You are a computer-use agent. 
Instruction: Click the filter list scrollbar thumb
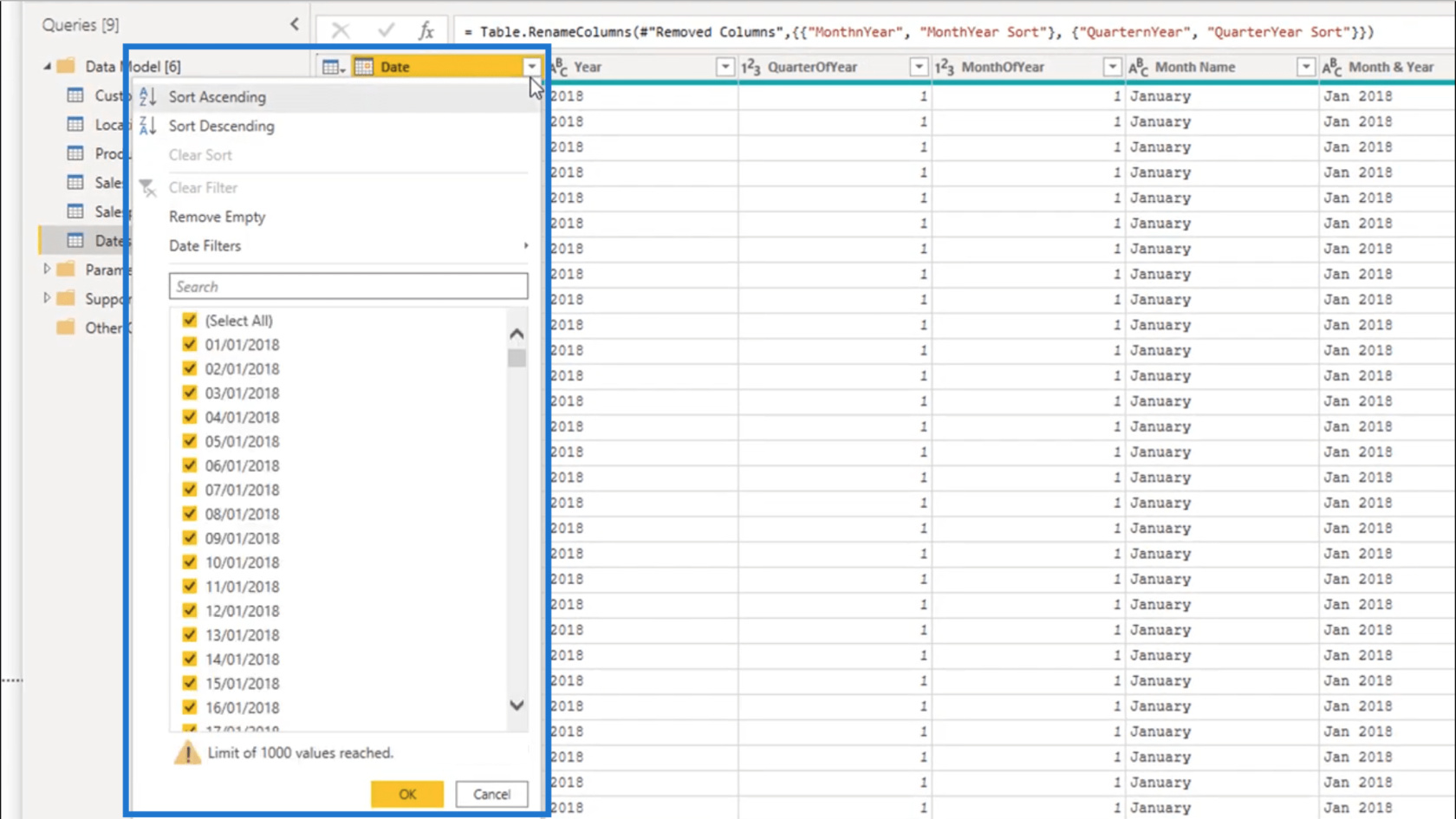pyautogui.click(x=517, y=357)
